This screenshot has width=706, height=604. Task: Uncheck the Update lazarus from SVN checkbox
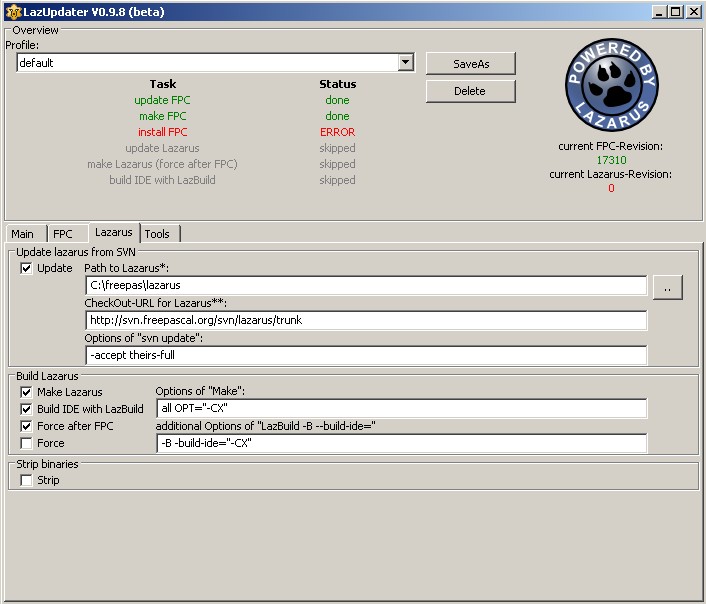point(26,268)
